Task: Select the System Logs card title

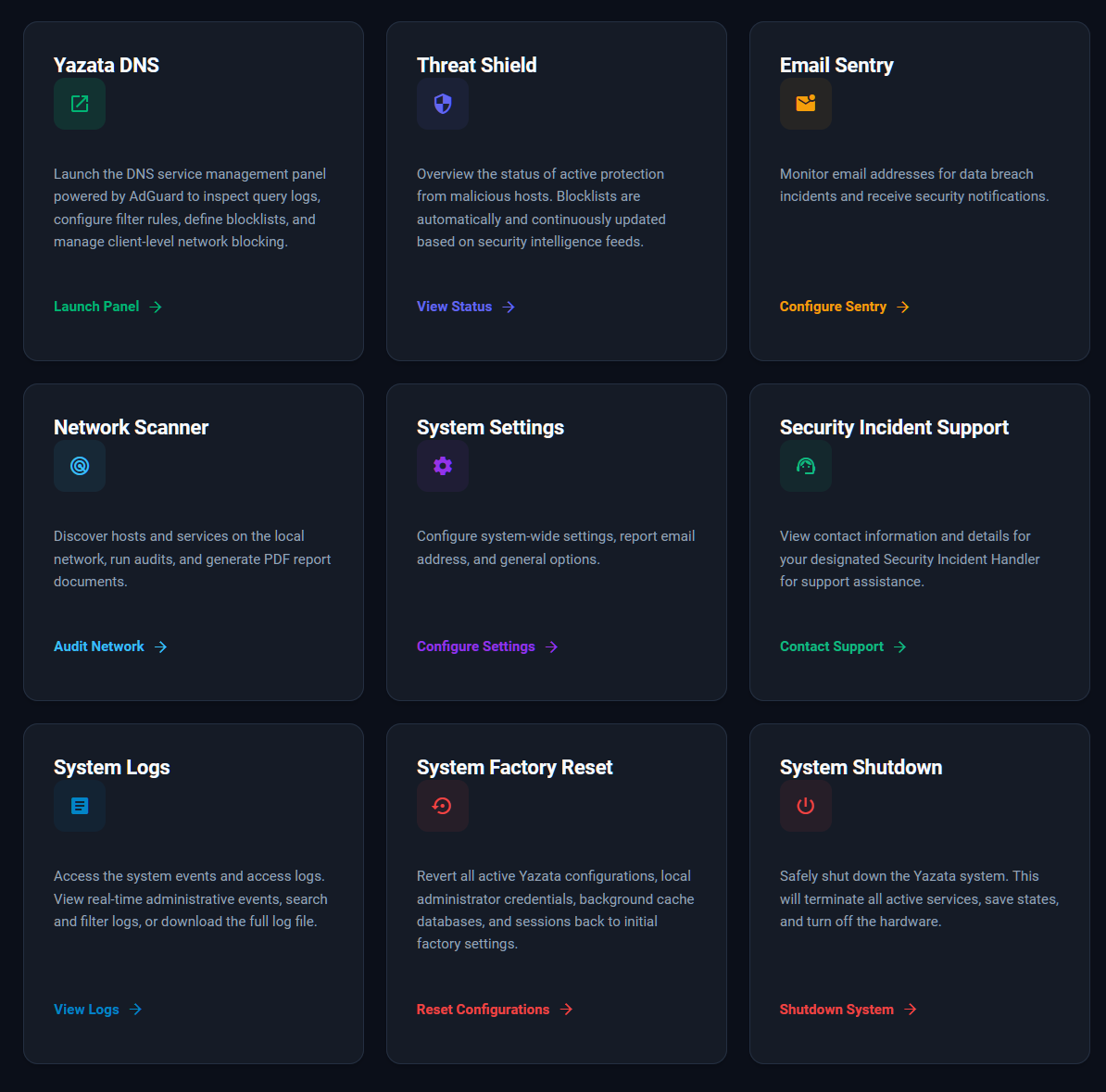Action: pyautogui.click(x=112, y=768)
